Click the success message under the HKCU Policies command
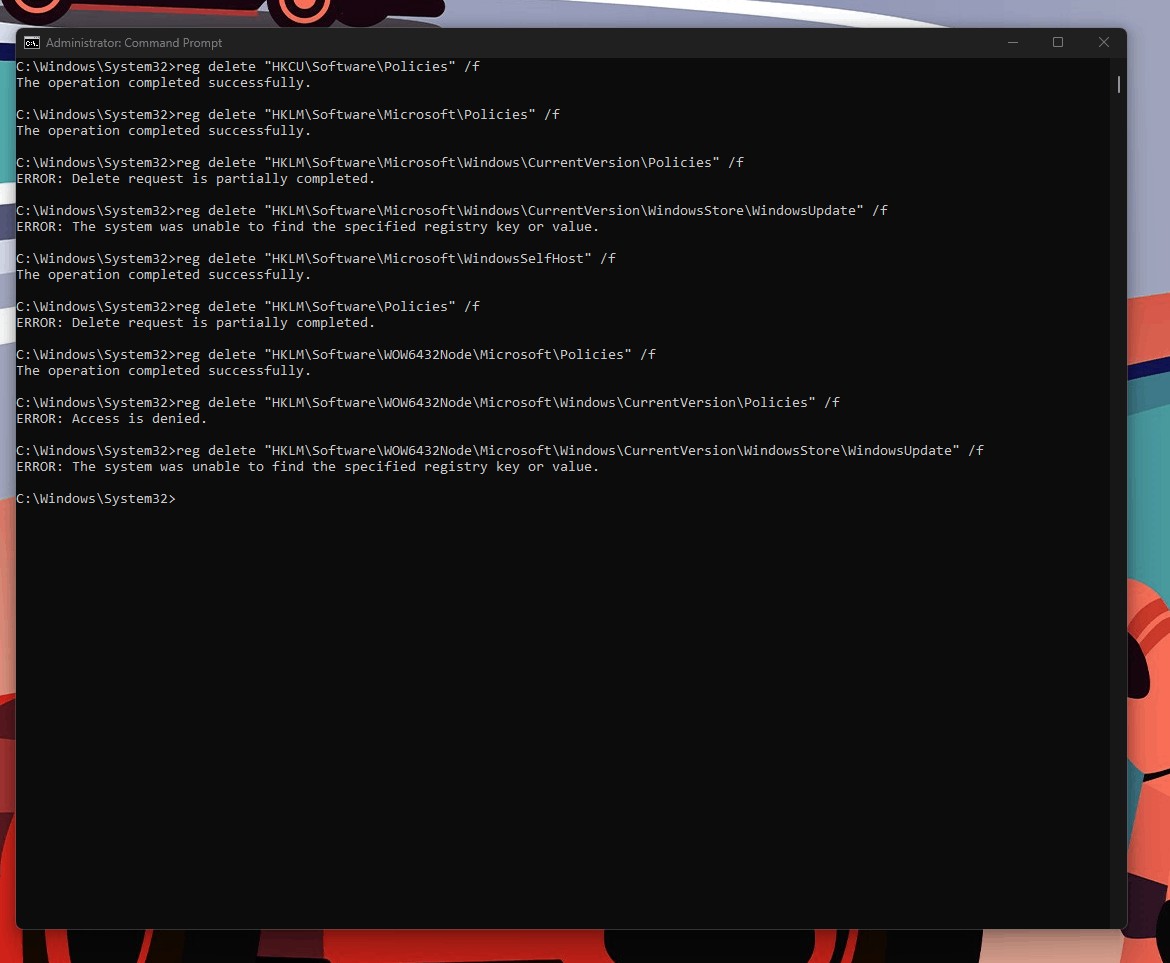Screen dimensions: 1170x963 point(163,83)
